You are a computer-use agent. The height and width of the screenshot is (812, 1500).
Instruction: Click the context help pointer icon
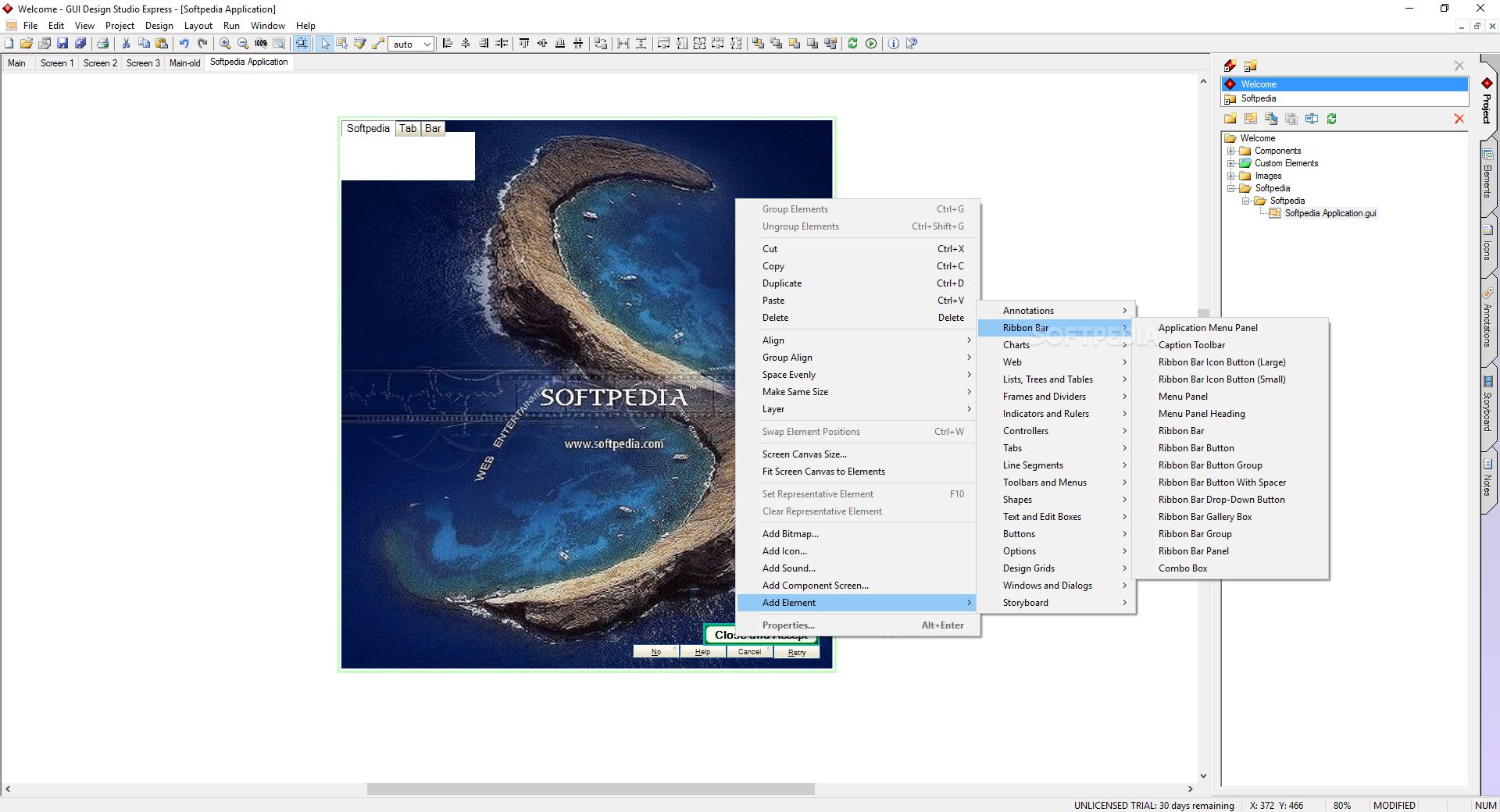(912, 44)
